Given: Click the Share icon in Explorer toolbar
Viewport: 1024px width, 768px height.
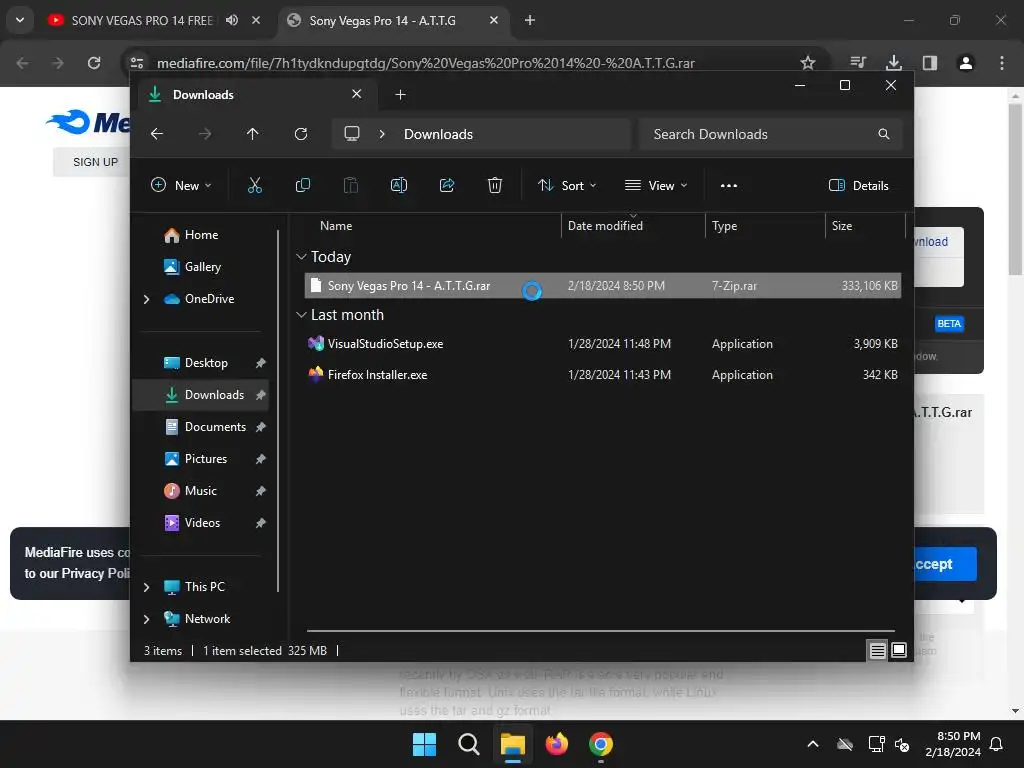Looking at the screenshot, I should click(447, 185).
